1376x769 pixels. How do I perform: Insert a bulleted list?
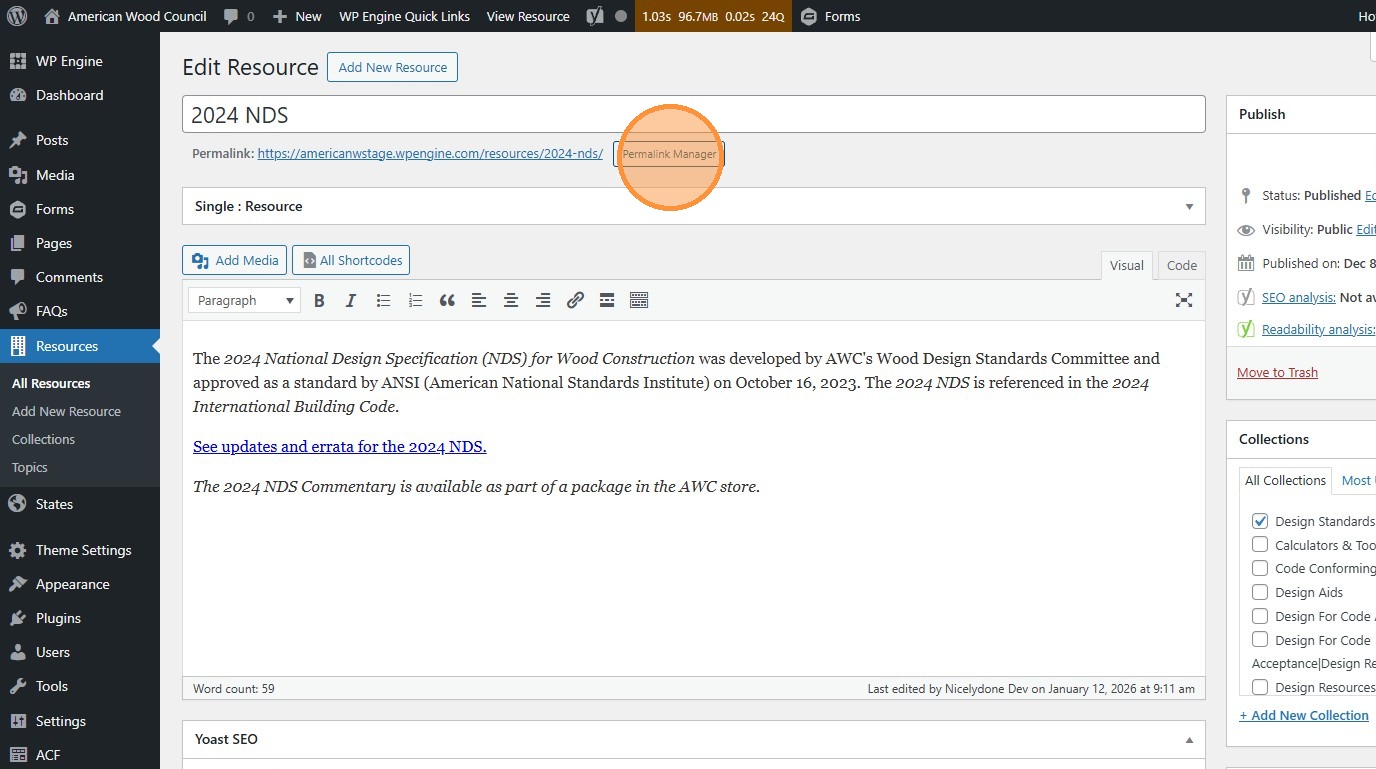pos(383,300)
